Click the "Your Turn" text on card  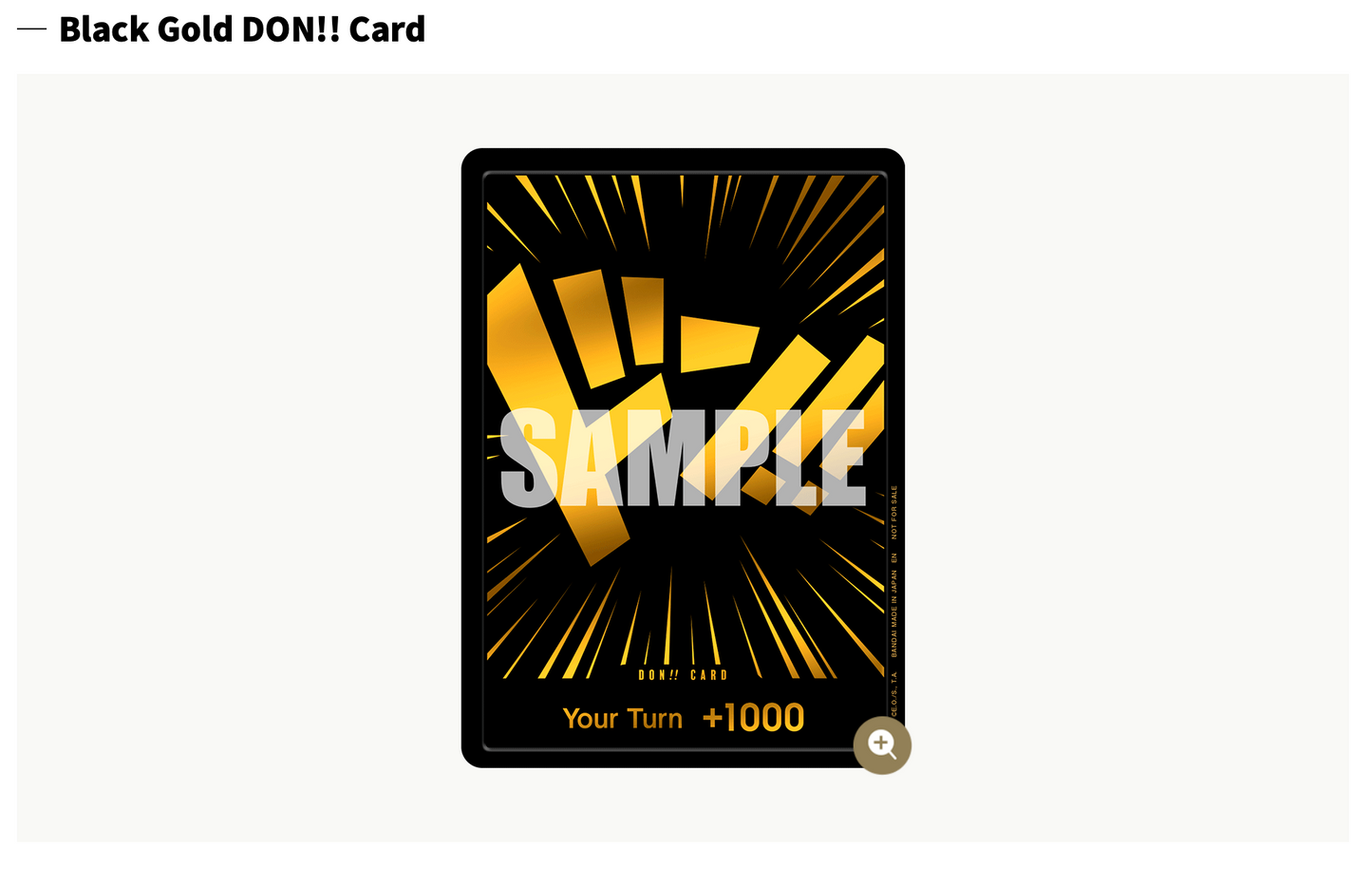[x=623, y=719]
